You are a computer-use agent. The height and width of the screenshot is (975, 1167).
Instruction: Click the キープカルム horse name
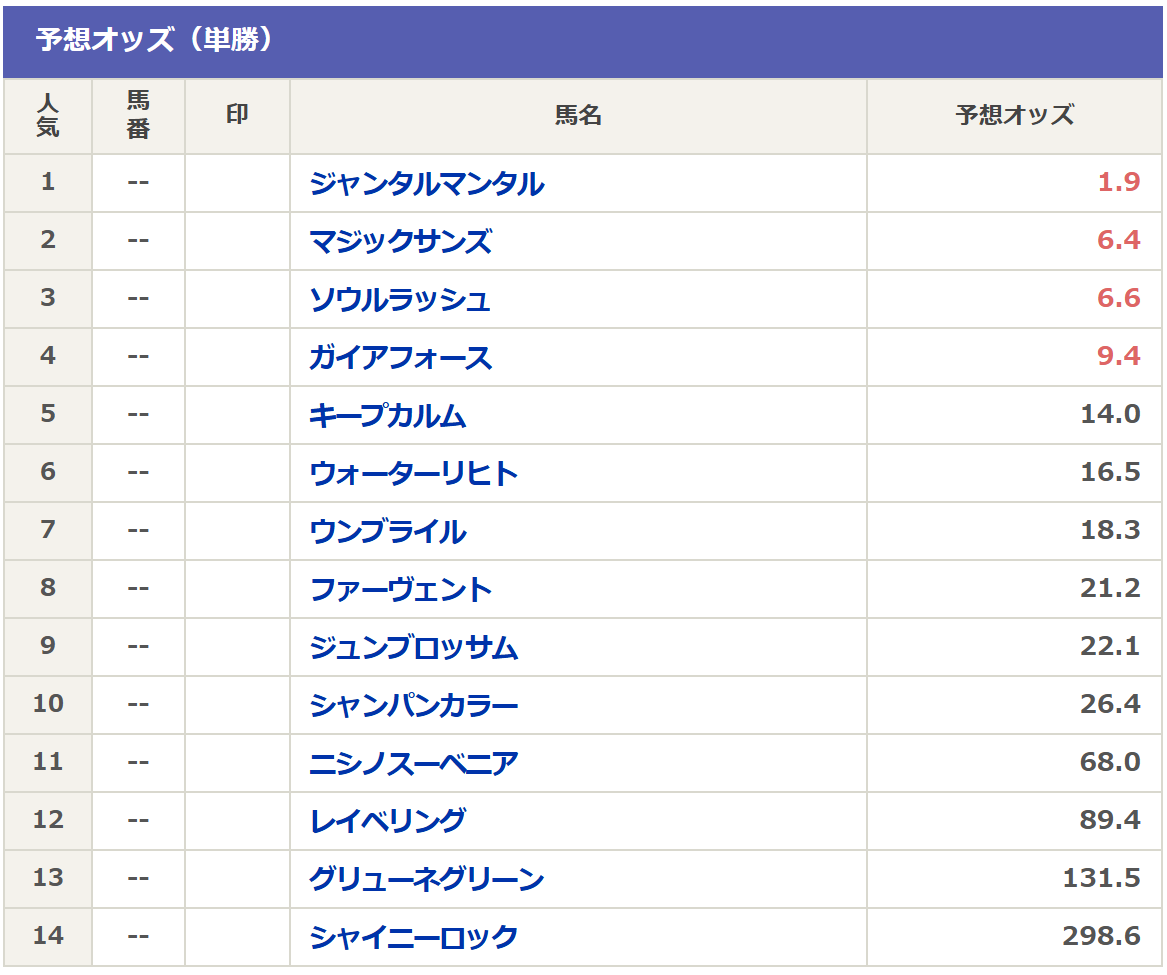click(x=388, y=416)
